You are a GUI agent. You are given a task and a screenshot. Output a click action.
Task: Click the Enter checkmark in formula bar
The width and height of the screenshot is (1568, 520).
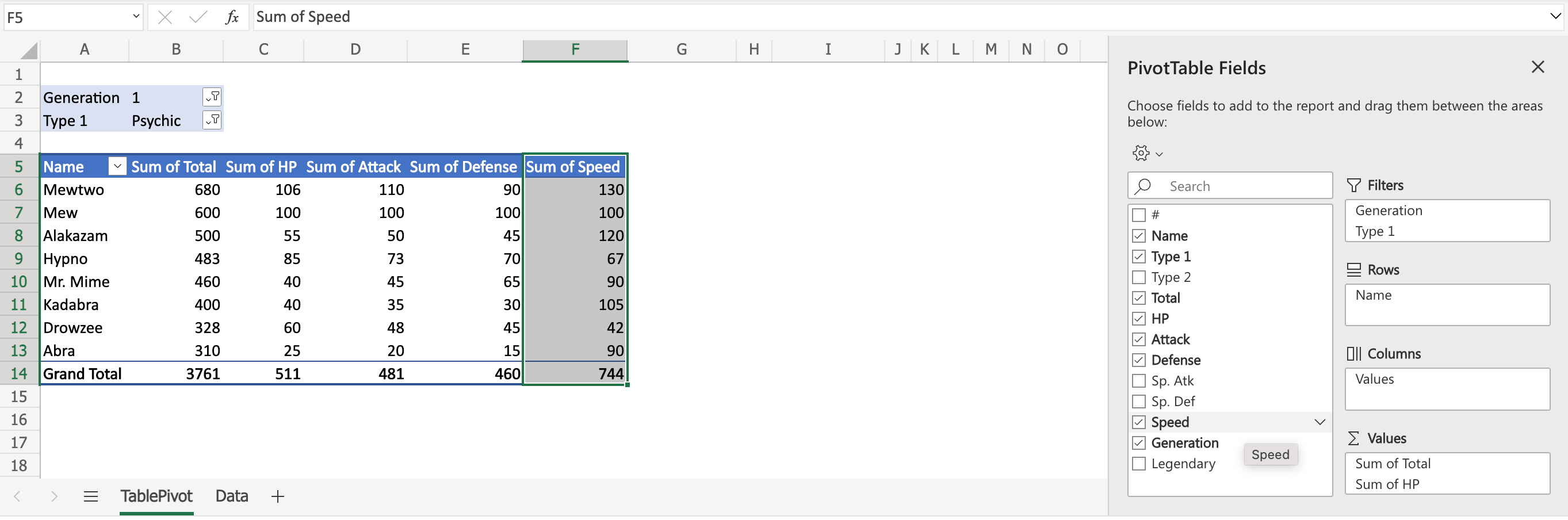197,17
